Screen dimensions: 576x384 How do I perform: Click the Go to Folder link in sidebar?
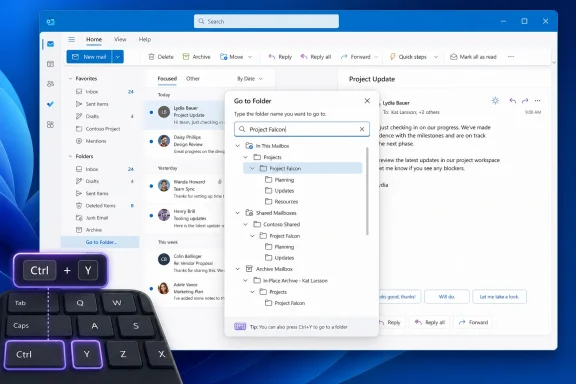pyautogui.click(x=101, y=242)
